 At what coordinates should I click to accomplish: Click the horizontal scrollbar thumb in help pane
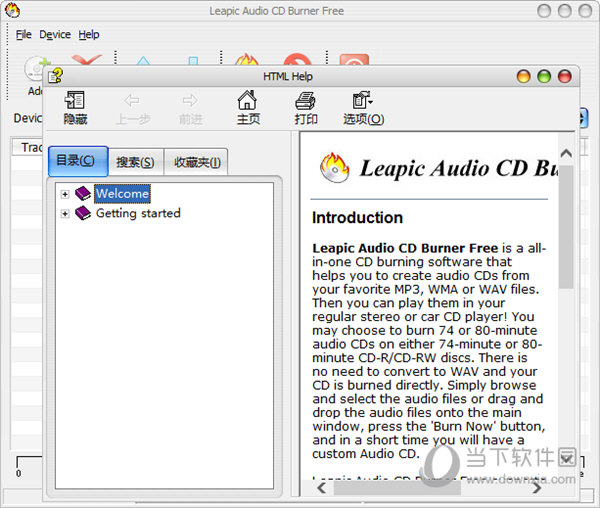(x=397, y=488)
